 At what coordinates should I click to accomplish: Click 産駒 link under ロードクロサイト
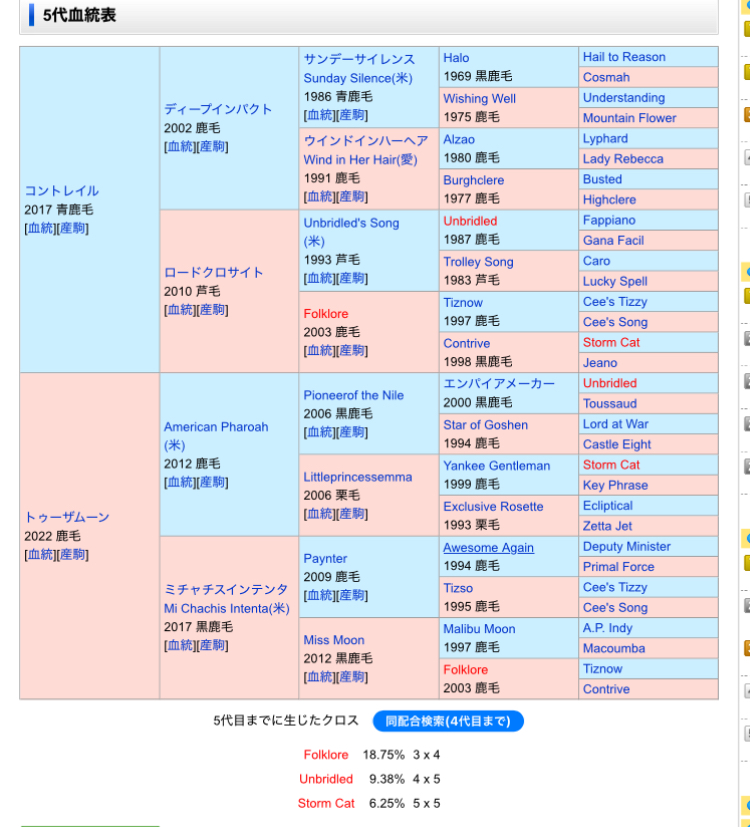coord(212,310)
